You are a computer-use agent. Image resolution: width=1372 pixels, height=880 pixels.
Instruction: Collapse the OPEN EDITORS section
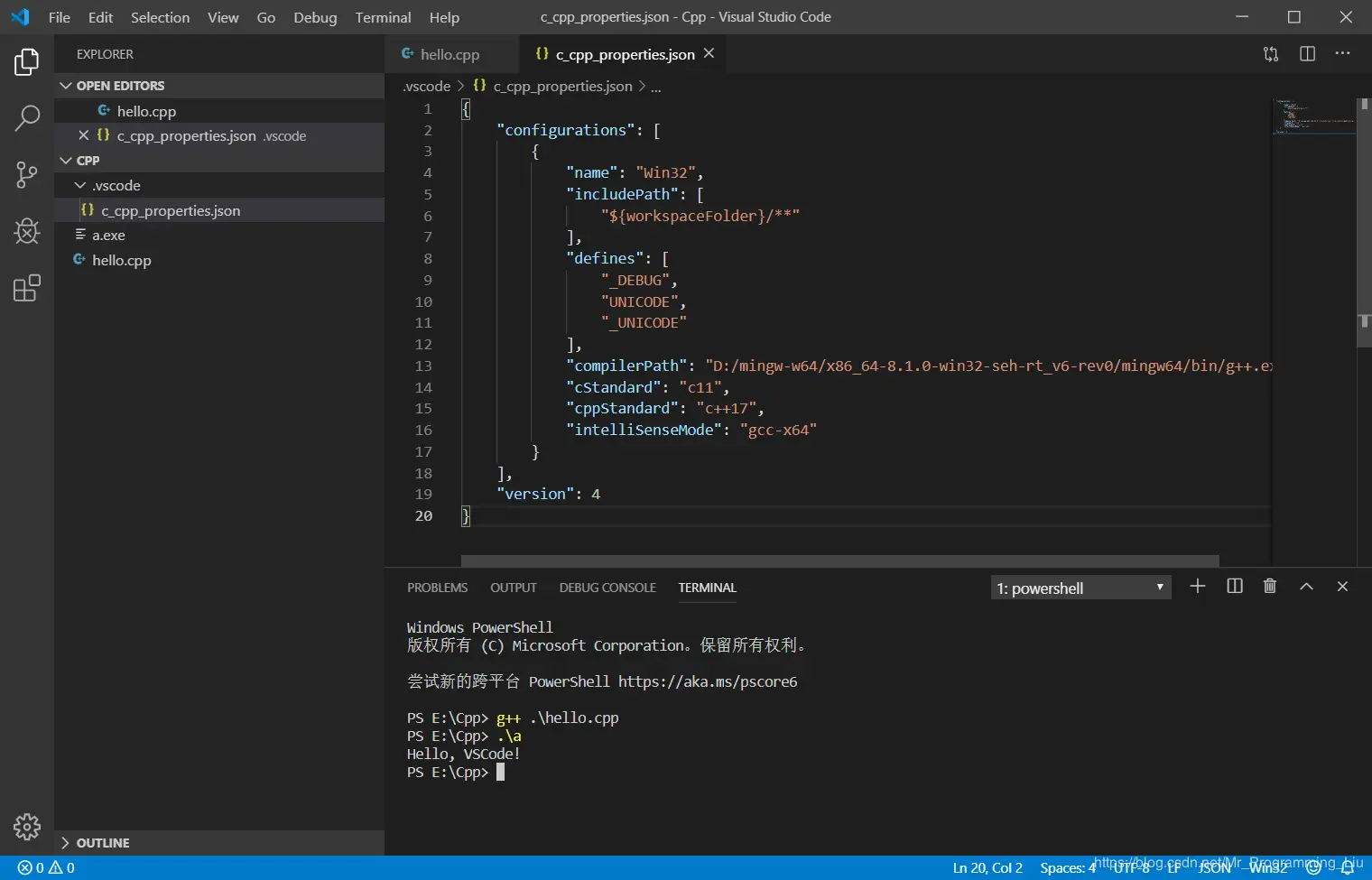[219, 86]
